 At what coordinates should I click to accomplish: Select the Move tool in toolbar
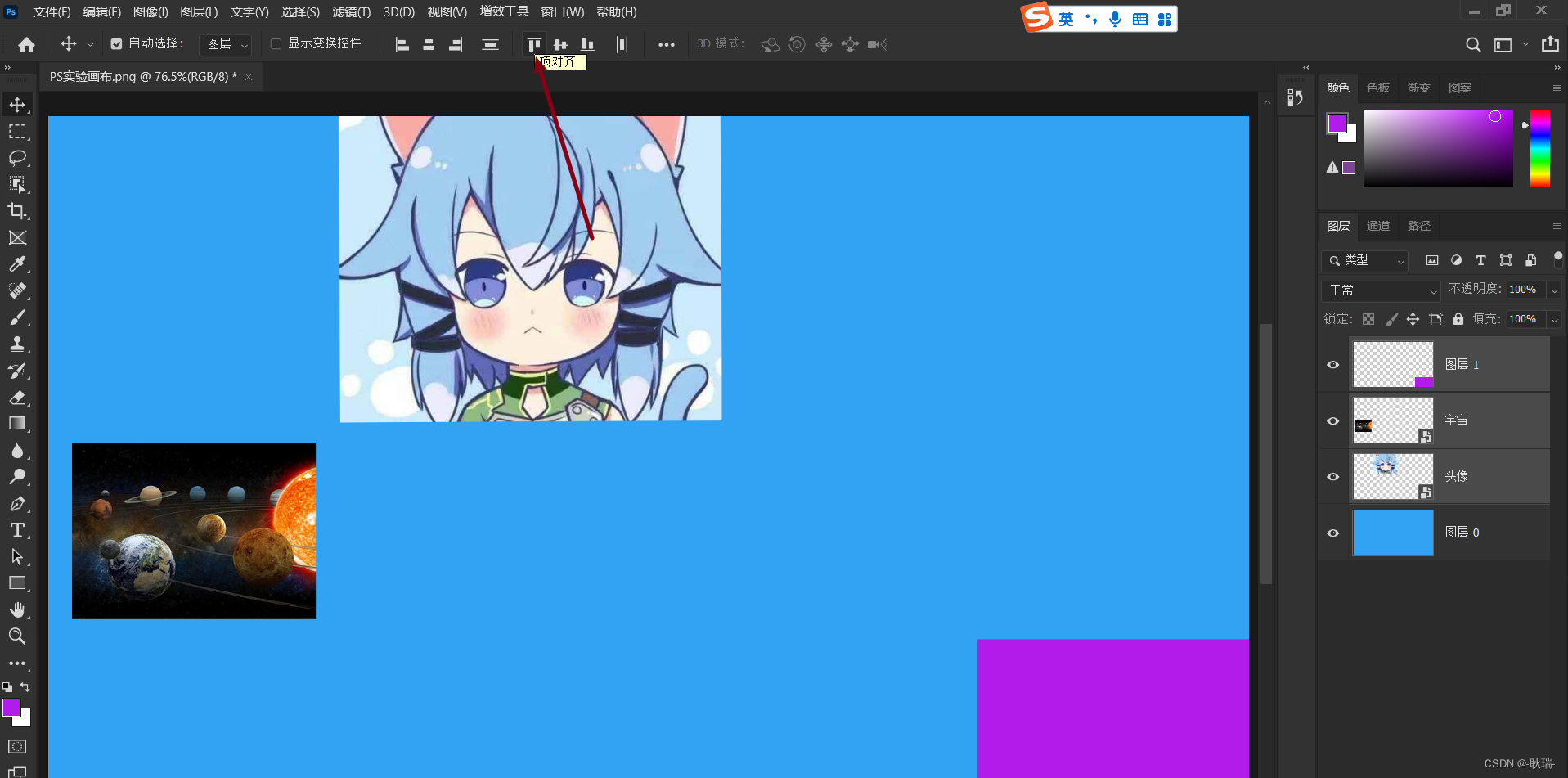(17, 105)
